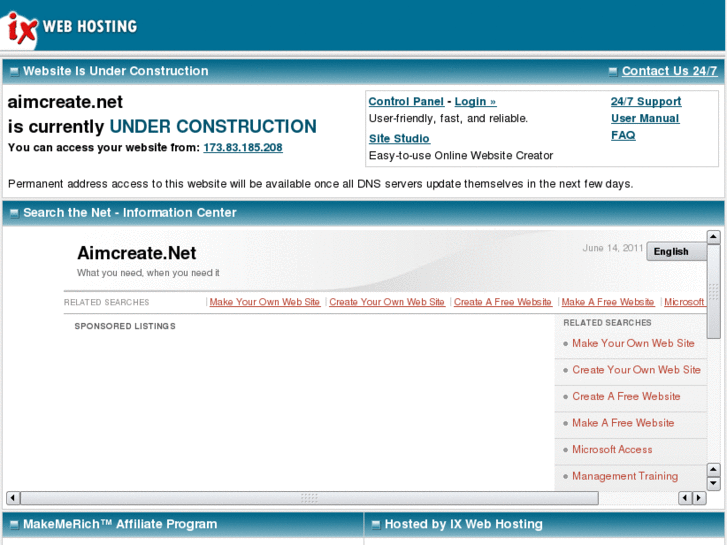Select sidebar item Create Your Own Web Site
This screenshot has height=545, width=727.
click(636, 370)
